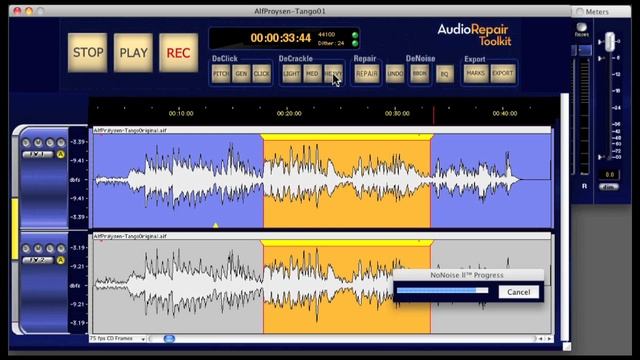This screenshot has height=360, width=640.
Task: Click the blue peak indicator above meter
Action: coord(585,50)
